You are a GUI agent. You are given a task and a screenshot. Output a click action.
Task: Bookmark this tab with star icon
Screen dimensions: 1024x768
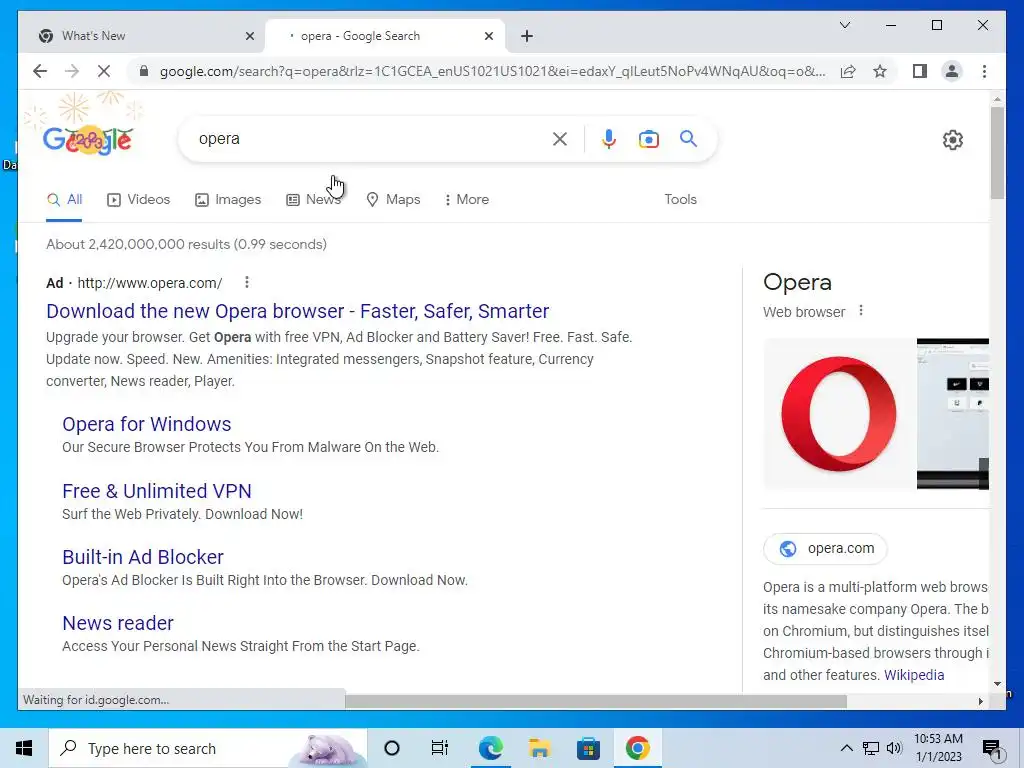coord(880,71)
